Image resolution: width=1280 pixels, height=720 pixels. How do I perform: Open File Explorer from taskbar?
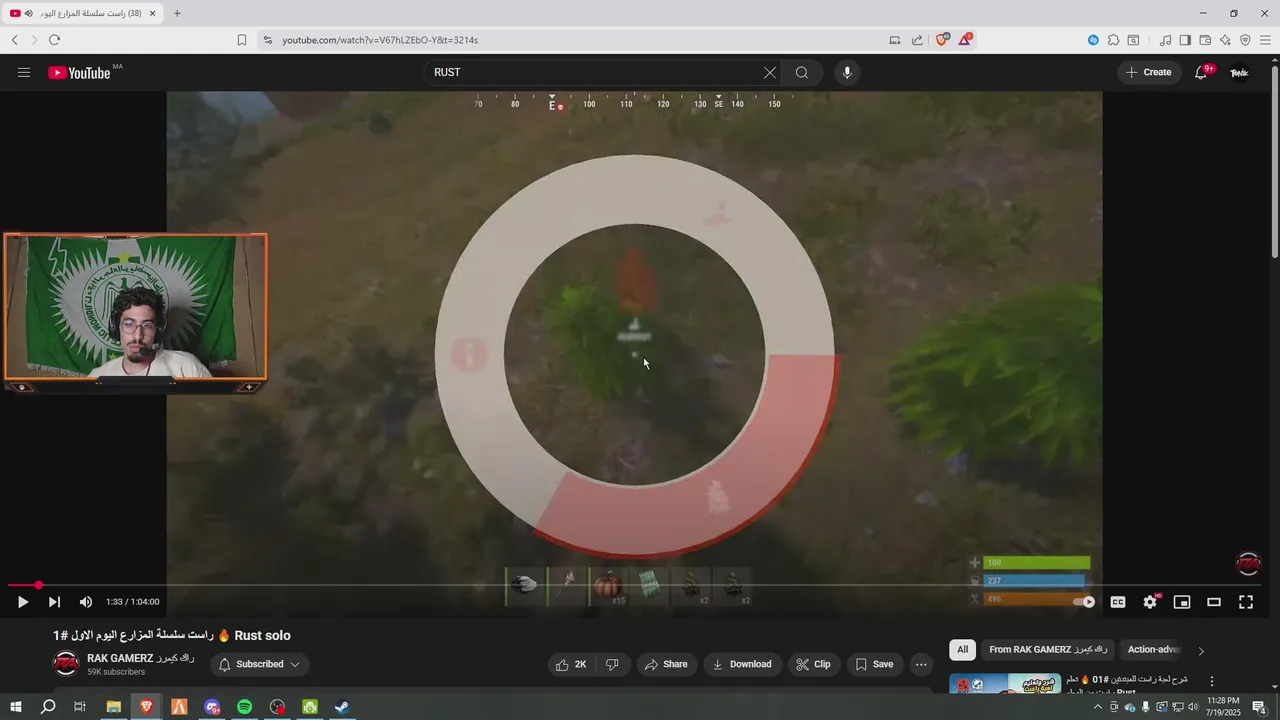pyautogui.click(x=114, y=707)
